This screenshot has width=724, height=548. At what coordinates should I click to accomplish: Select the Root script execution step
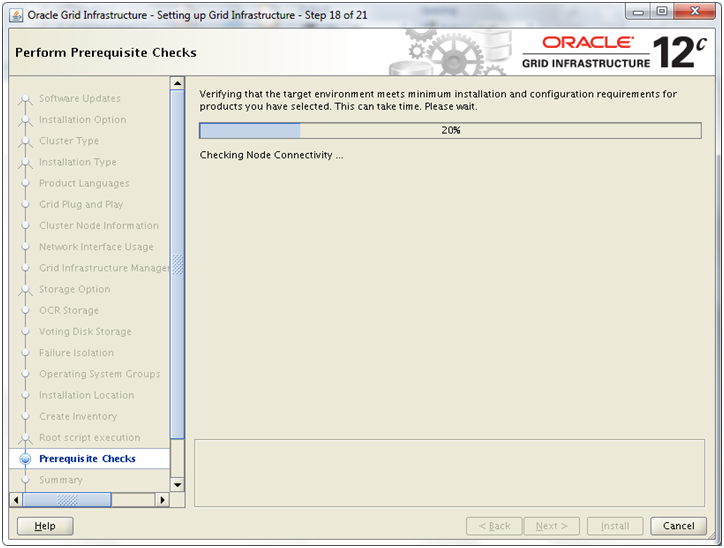pos(90,438)
